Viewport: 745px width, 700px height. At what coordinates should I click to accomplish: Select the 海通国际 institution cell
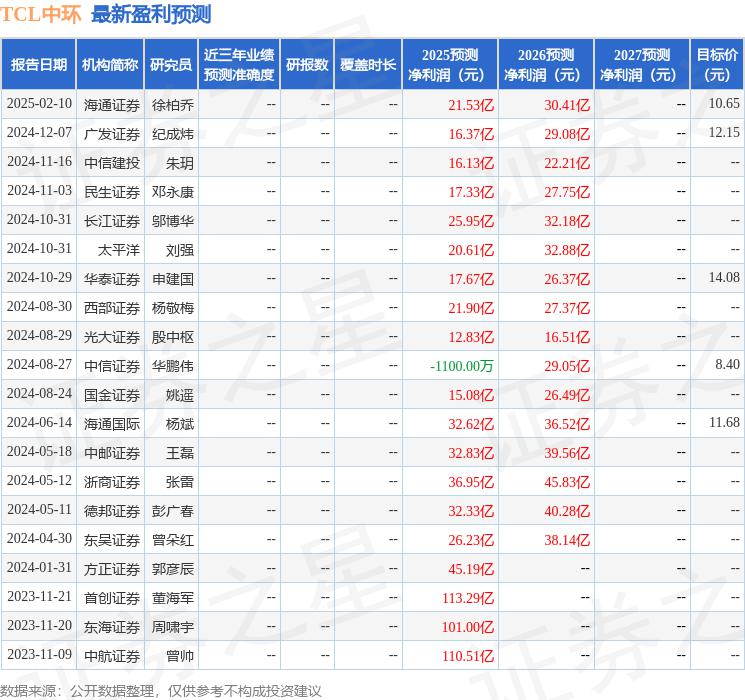112,424
